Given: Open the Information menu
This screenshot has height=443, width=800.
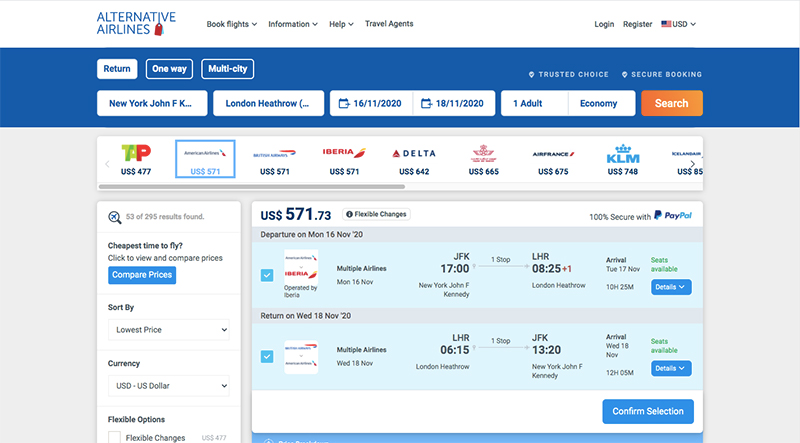Looking at the screenshot, I should click(x=293, y=24).
